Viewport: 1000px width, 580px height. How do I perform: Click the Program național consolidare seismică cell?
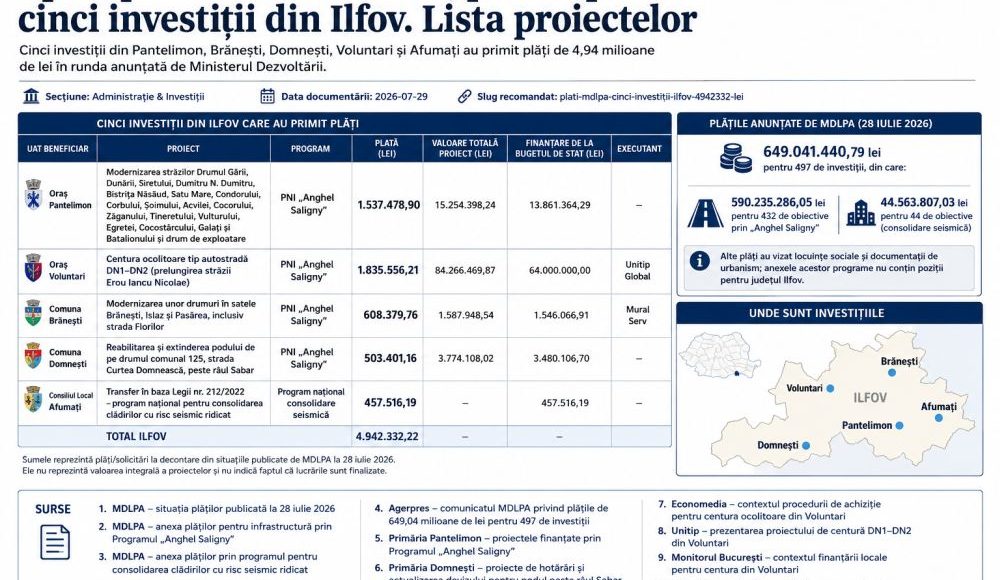click(x=311, y=403)
